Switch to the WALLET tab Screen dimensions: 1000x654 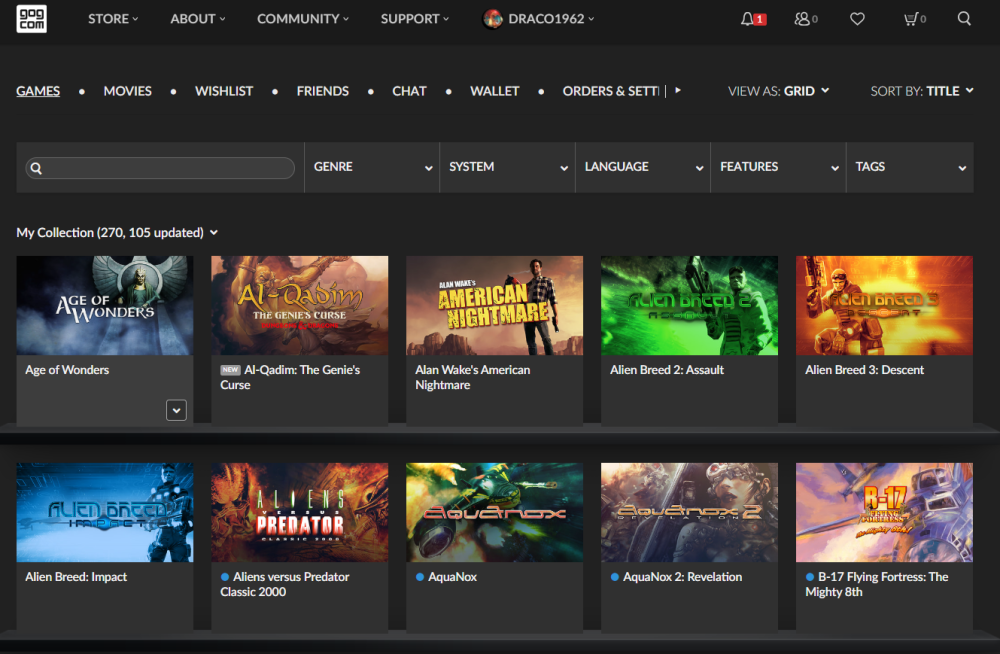pyautogui.click(x=495, y=91)
